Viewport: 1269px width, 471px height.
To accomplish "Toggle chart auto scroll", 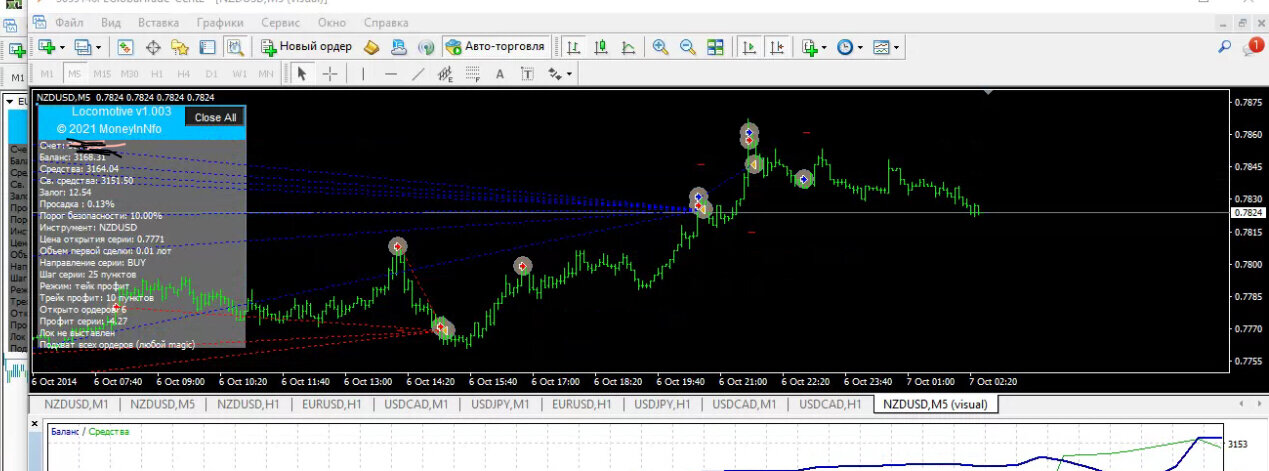I will pos(749,47).
